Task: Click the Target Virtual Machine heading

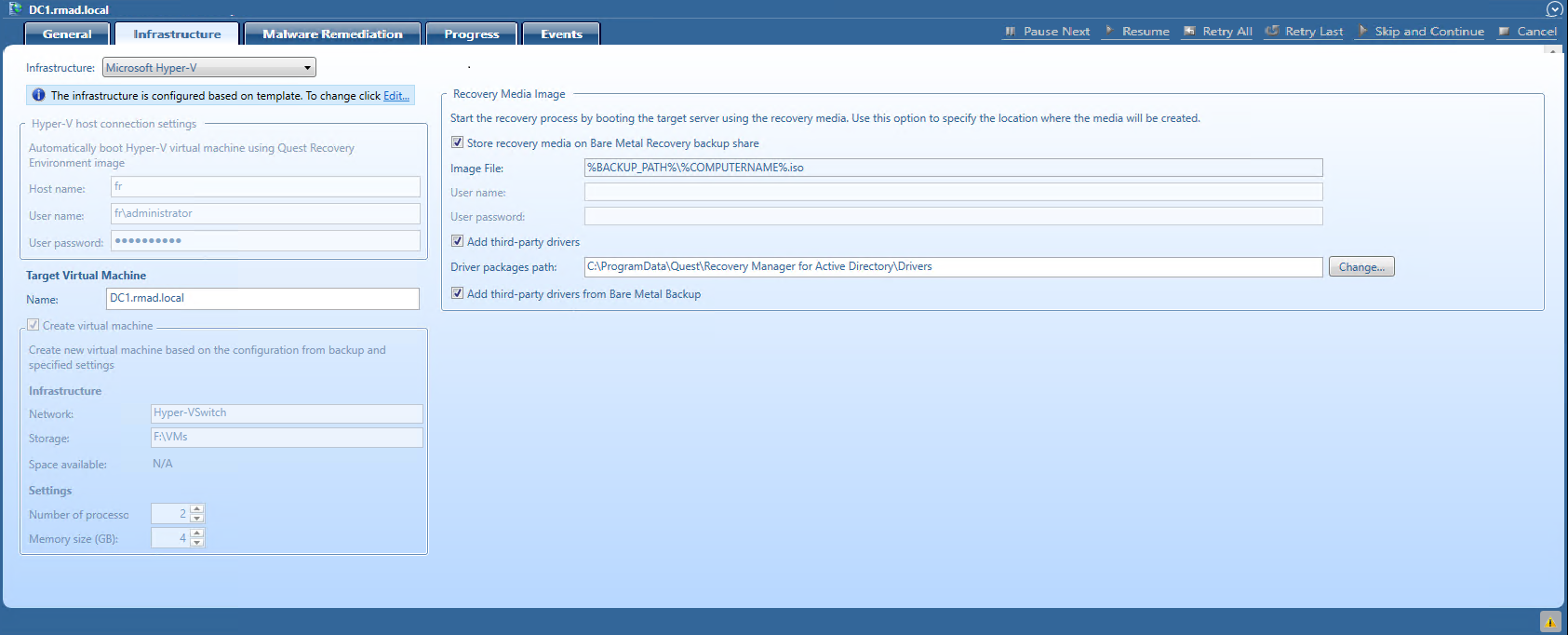Action: click(86, 276)
